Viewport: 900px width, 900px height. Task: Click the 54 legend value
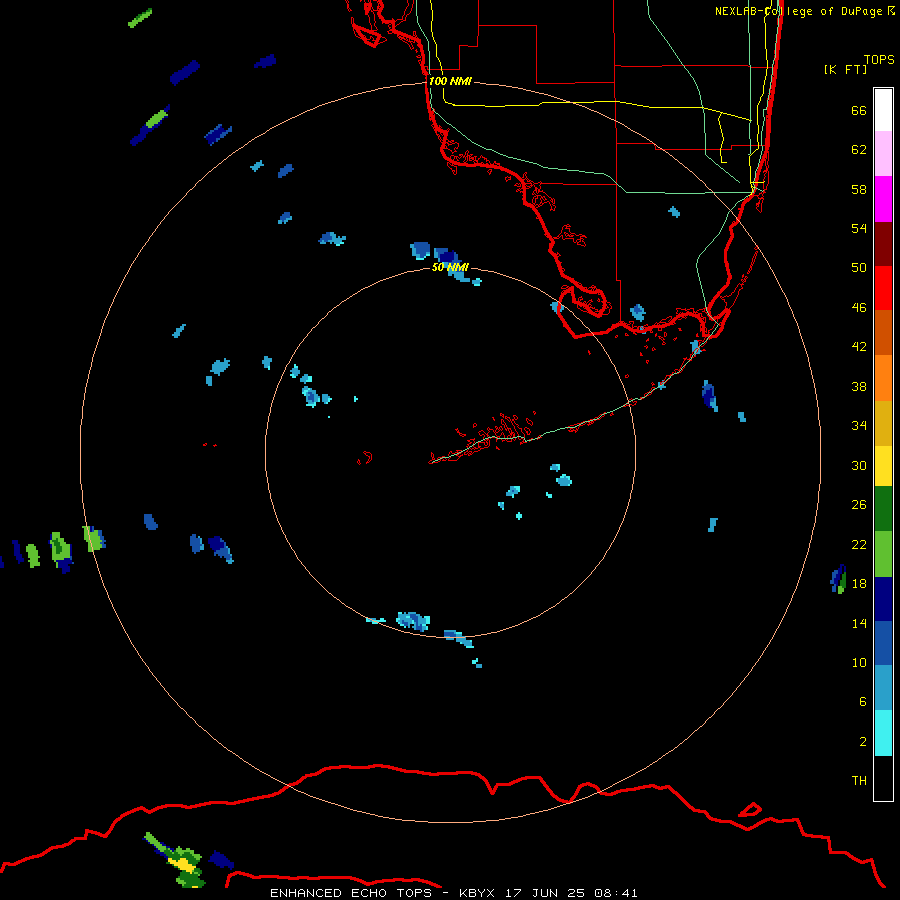point(859,228)
